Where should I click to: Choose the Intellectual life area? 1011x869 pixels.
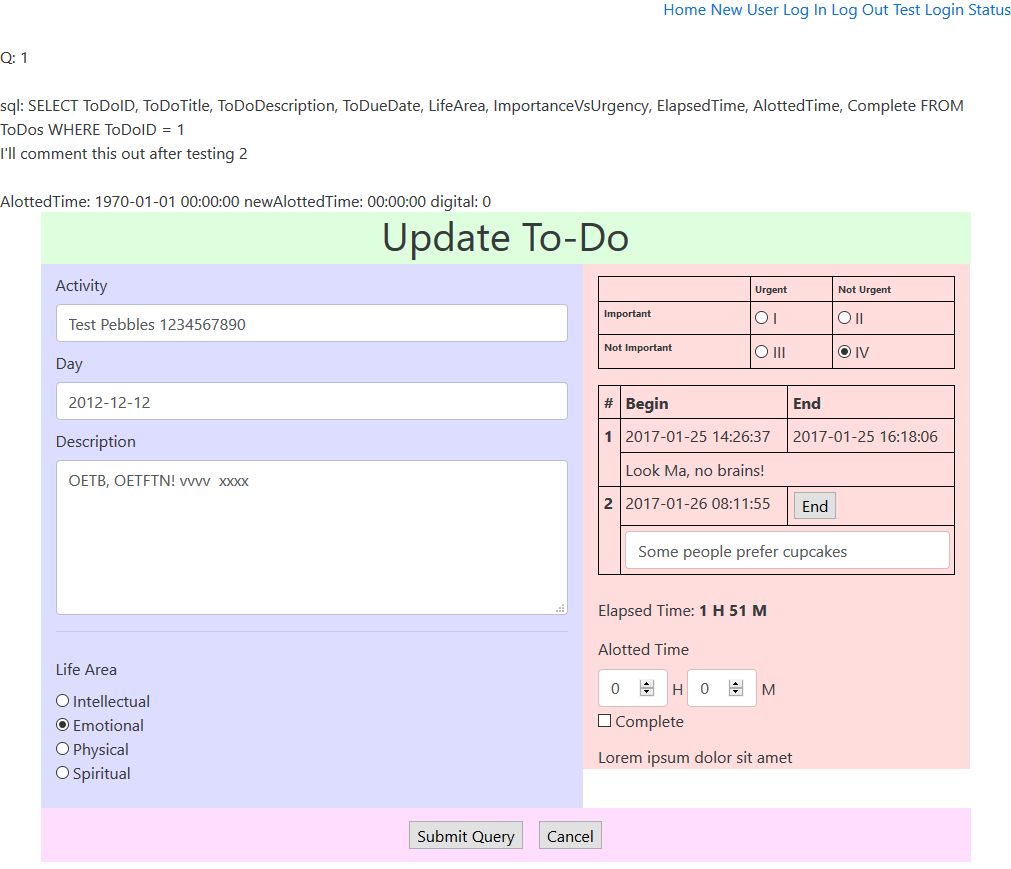point(63,701)
